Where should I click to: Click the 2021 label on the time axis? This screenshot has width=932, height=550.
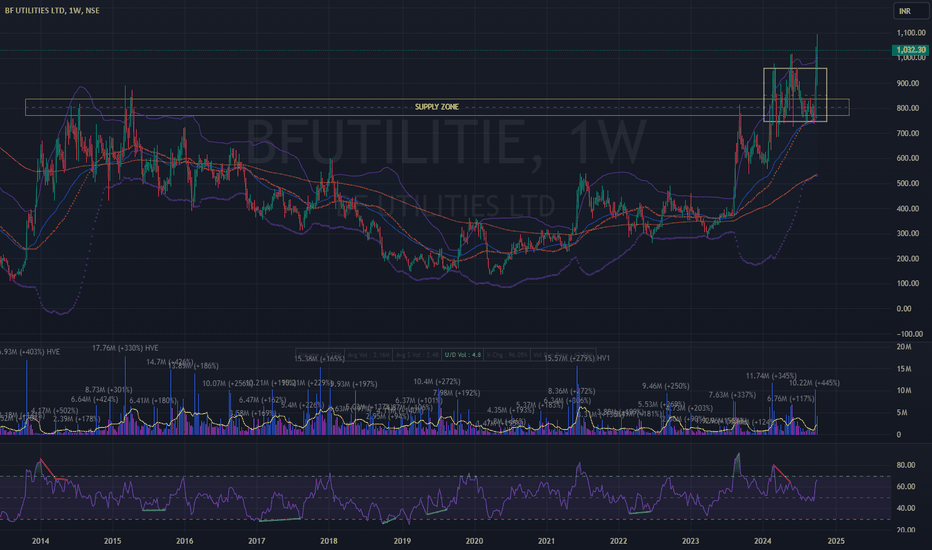(546, 541)
